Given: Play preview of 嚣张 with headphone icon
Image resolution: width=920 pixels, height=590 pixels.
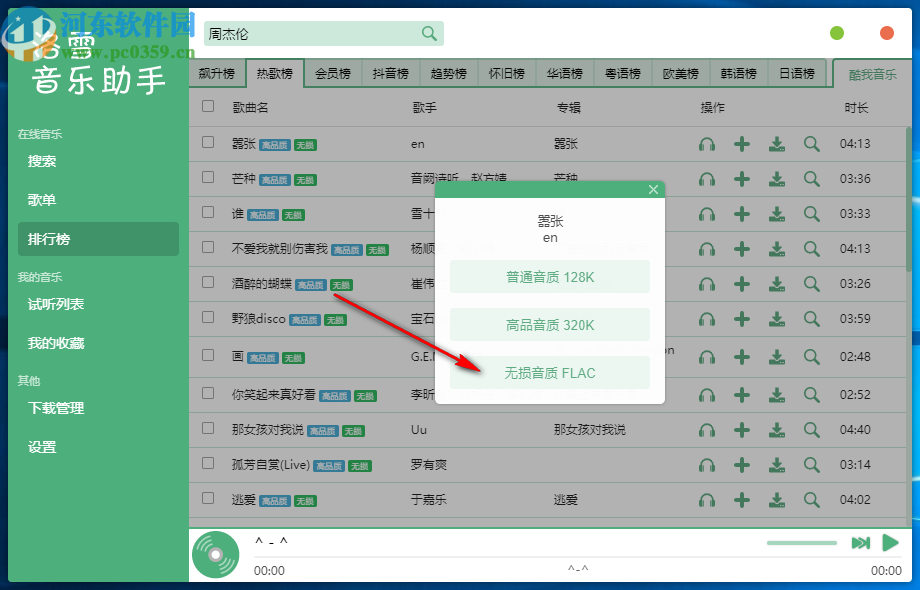Looking at the screenshot, I should (707, 144).
